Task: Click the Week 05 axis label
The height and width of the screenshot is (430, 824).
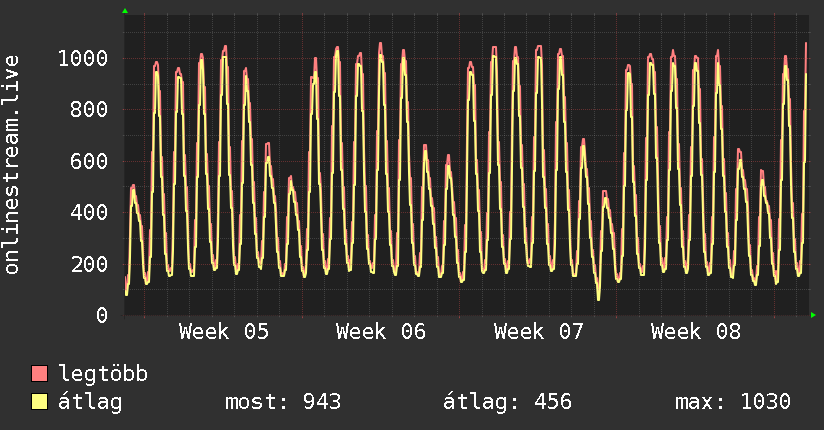Action: [x=224, y=332]
